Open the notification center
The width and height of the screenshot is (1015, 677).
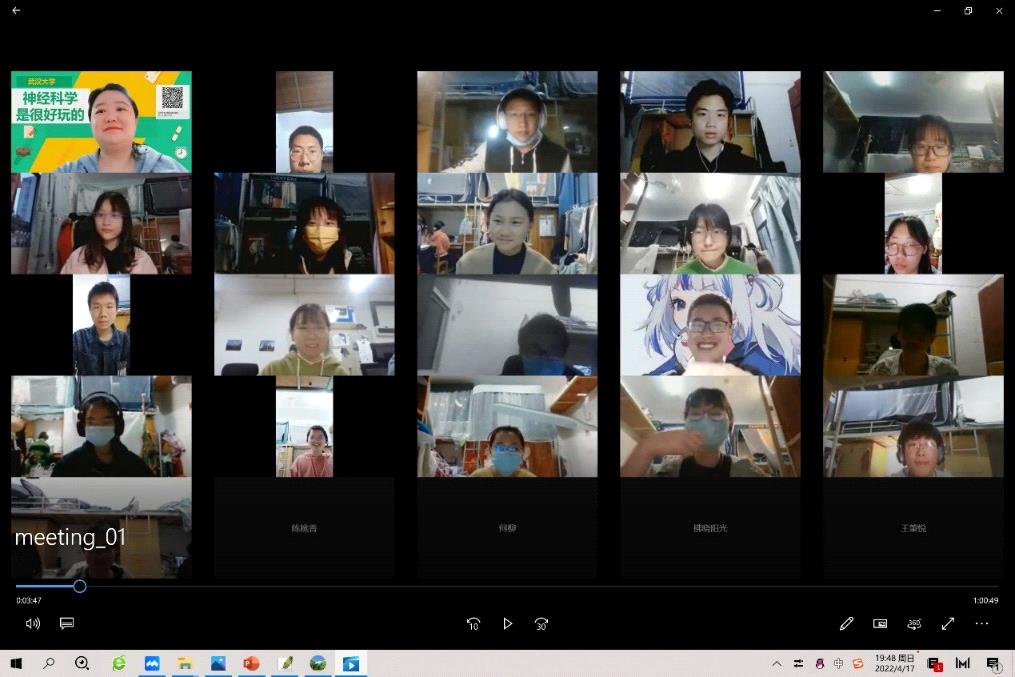point(993,663)
